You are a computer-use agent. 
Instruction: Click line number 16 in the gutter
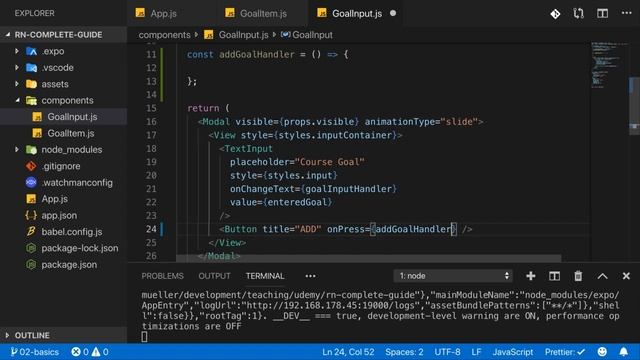point(151,122)
